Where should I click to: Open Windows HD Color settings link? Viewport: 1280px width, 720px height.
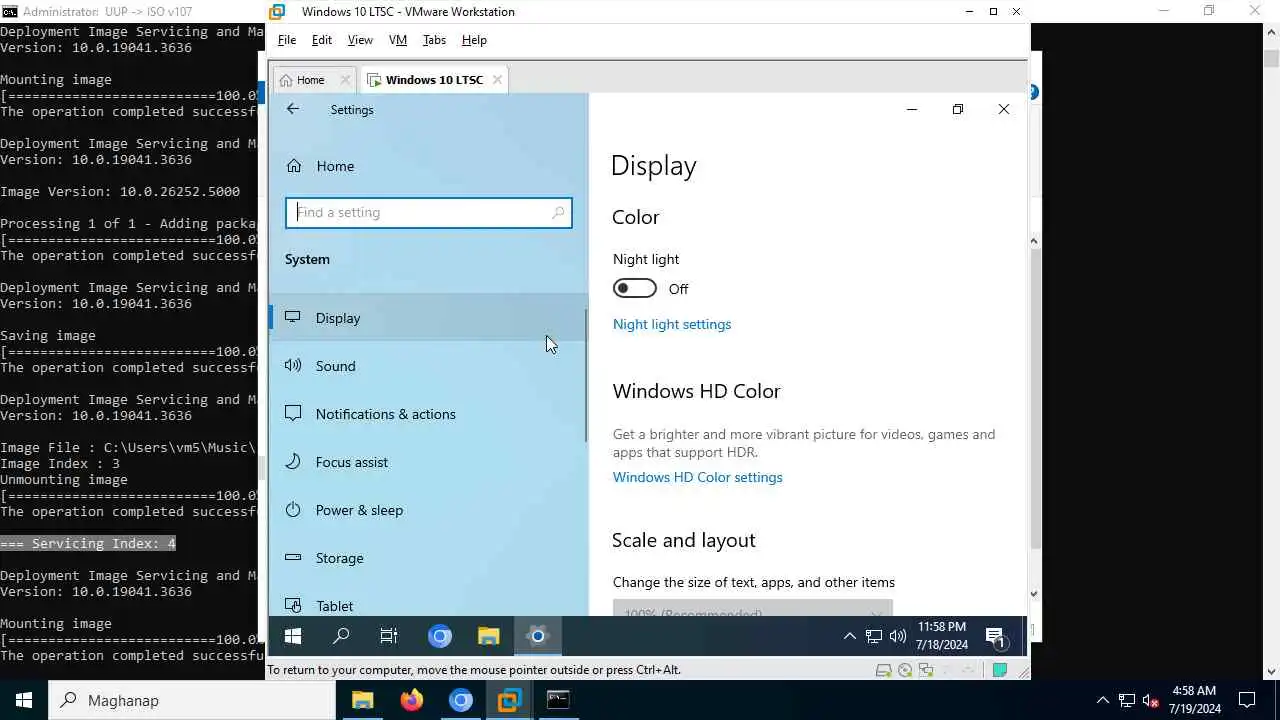point(698,477)
